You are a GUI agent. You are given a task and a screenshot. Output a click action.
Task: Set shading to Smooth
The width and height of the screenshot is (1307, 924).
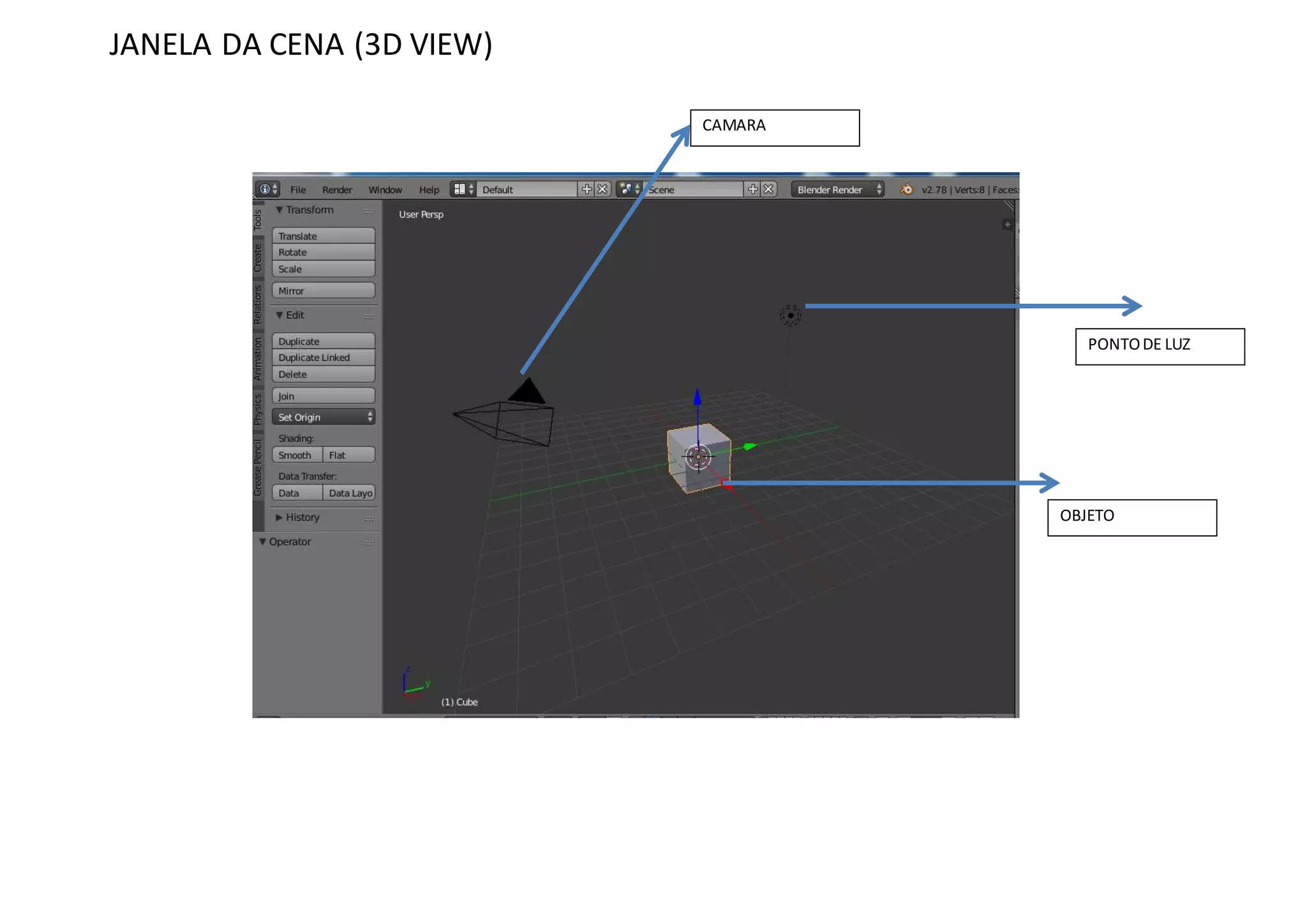pos(297,456)
